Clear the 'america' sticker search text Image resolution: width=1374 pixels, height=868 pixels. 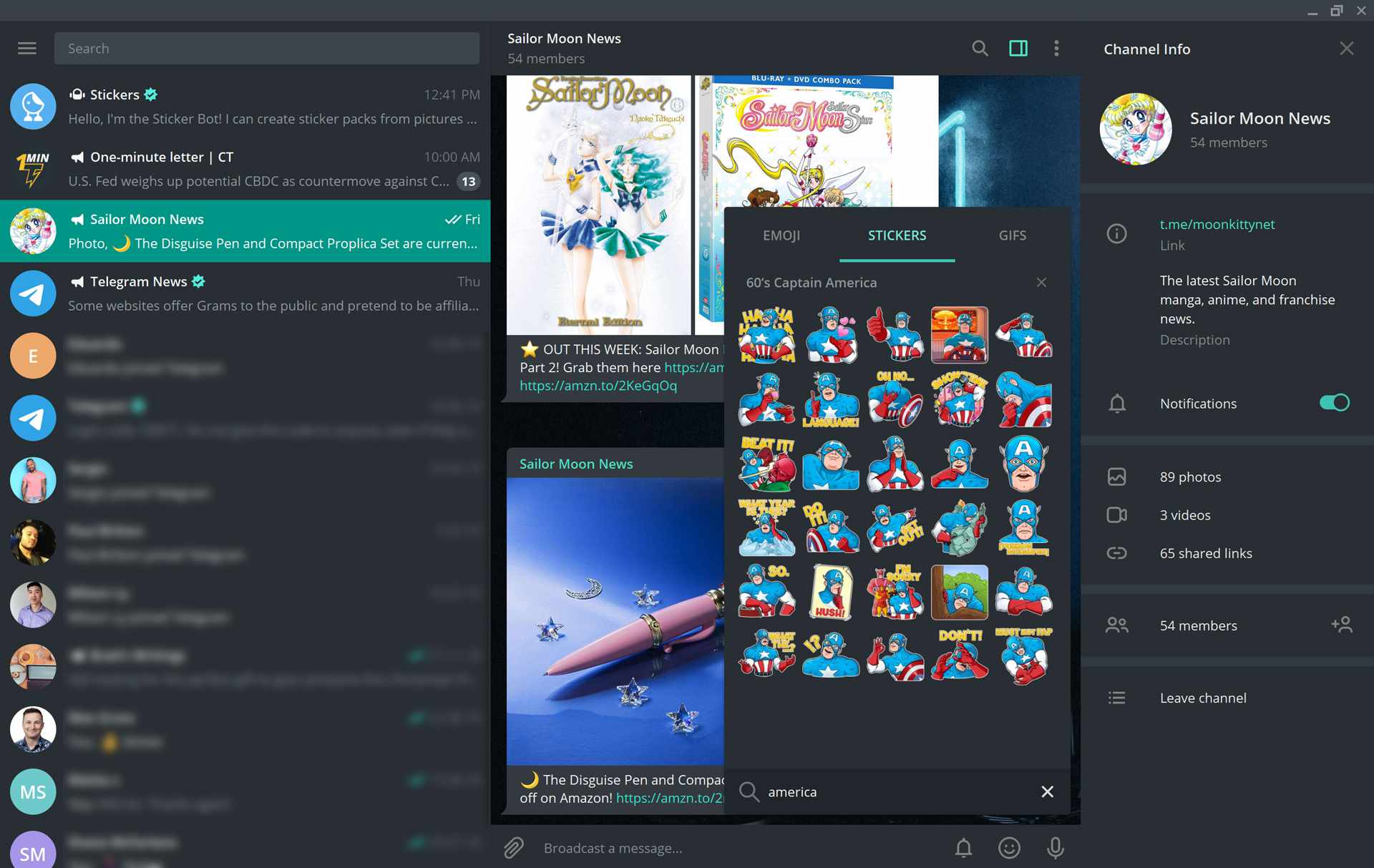(x=1047, y=791)
